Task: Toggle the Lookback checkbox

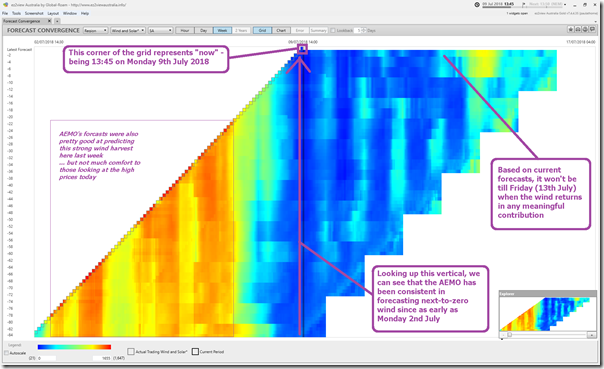Action: click(x=333, y=30)
